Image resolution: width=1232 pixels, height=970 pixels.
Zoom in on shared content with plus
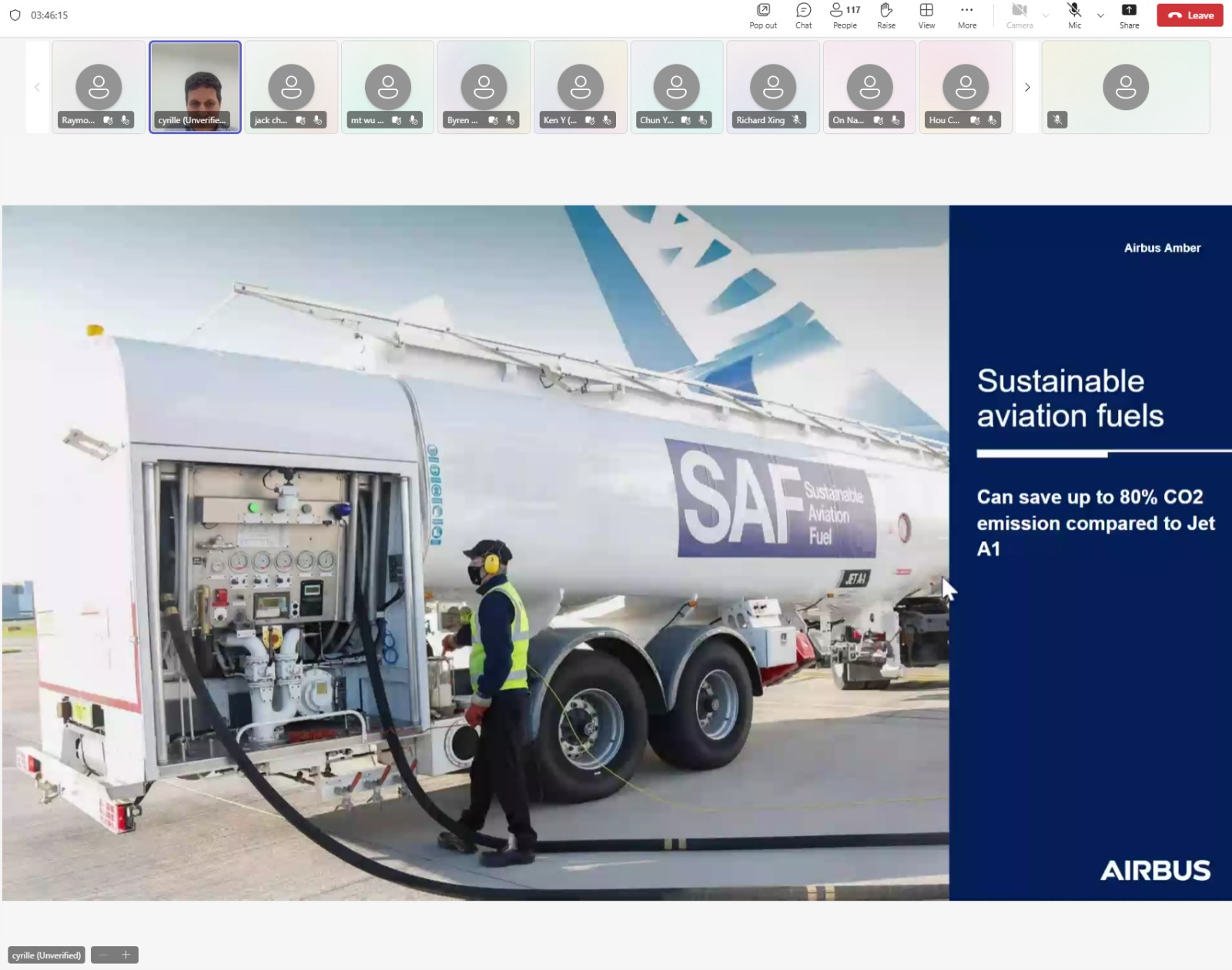126,955
